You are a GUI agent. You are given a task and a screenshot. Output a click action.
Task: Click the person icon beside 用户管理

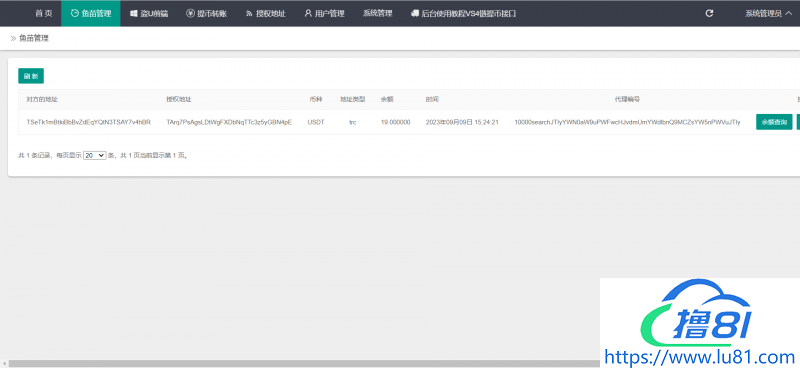pyautogui.click(x=308, y=13)
